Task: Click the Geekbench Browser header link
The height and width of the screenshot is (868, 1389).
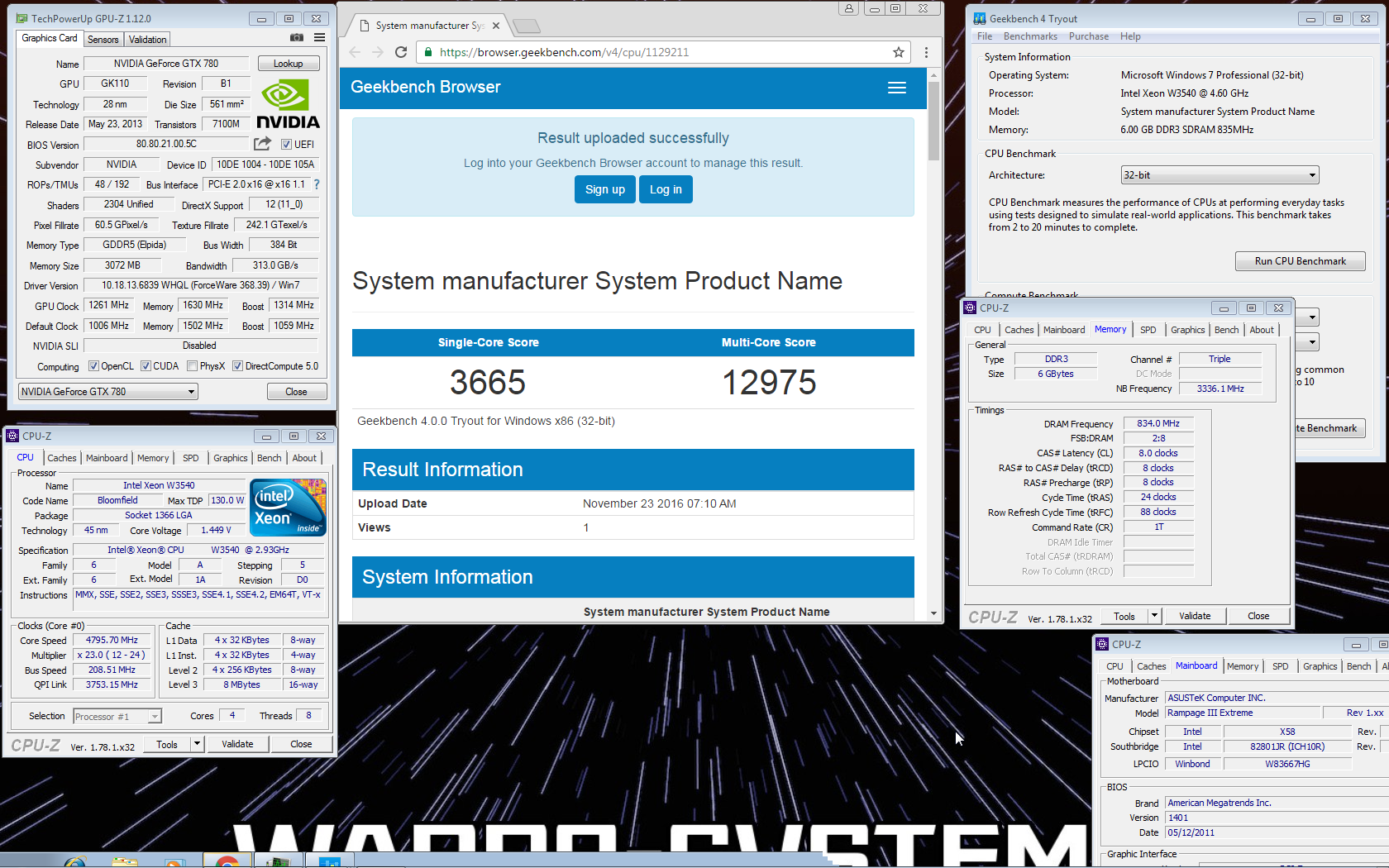Action: coord(426,87)
